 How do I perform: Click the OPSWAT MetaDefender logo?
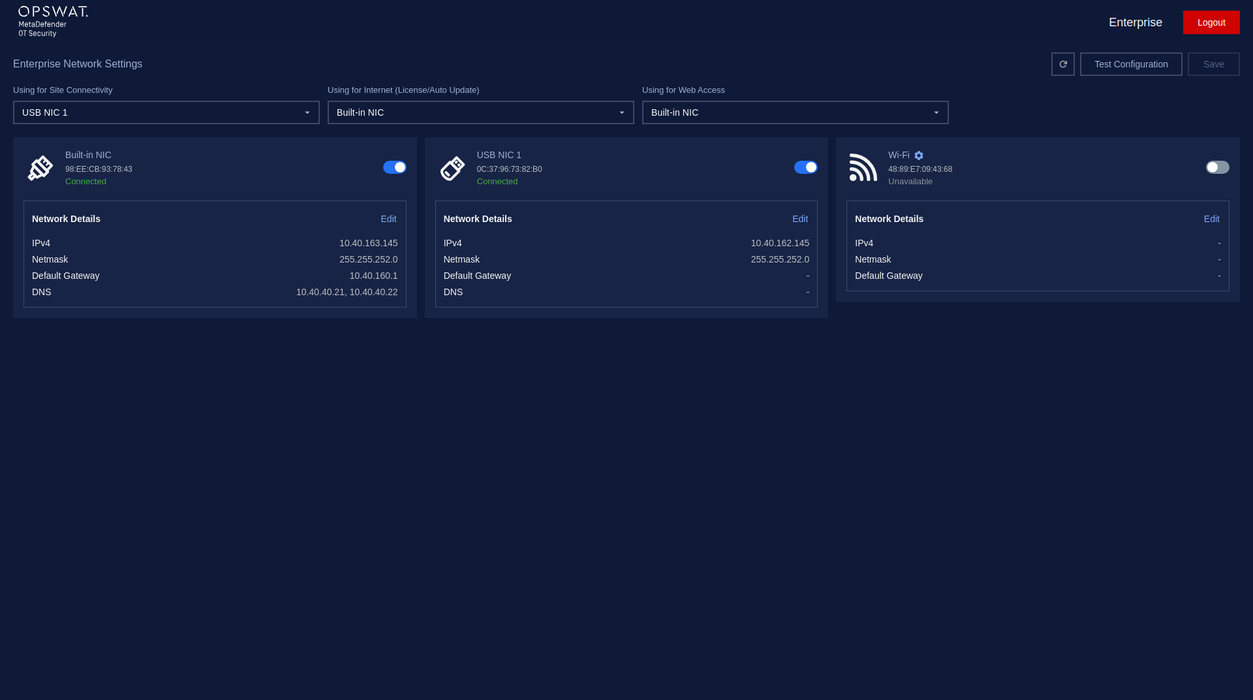point(53,21)
